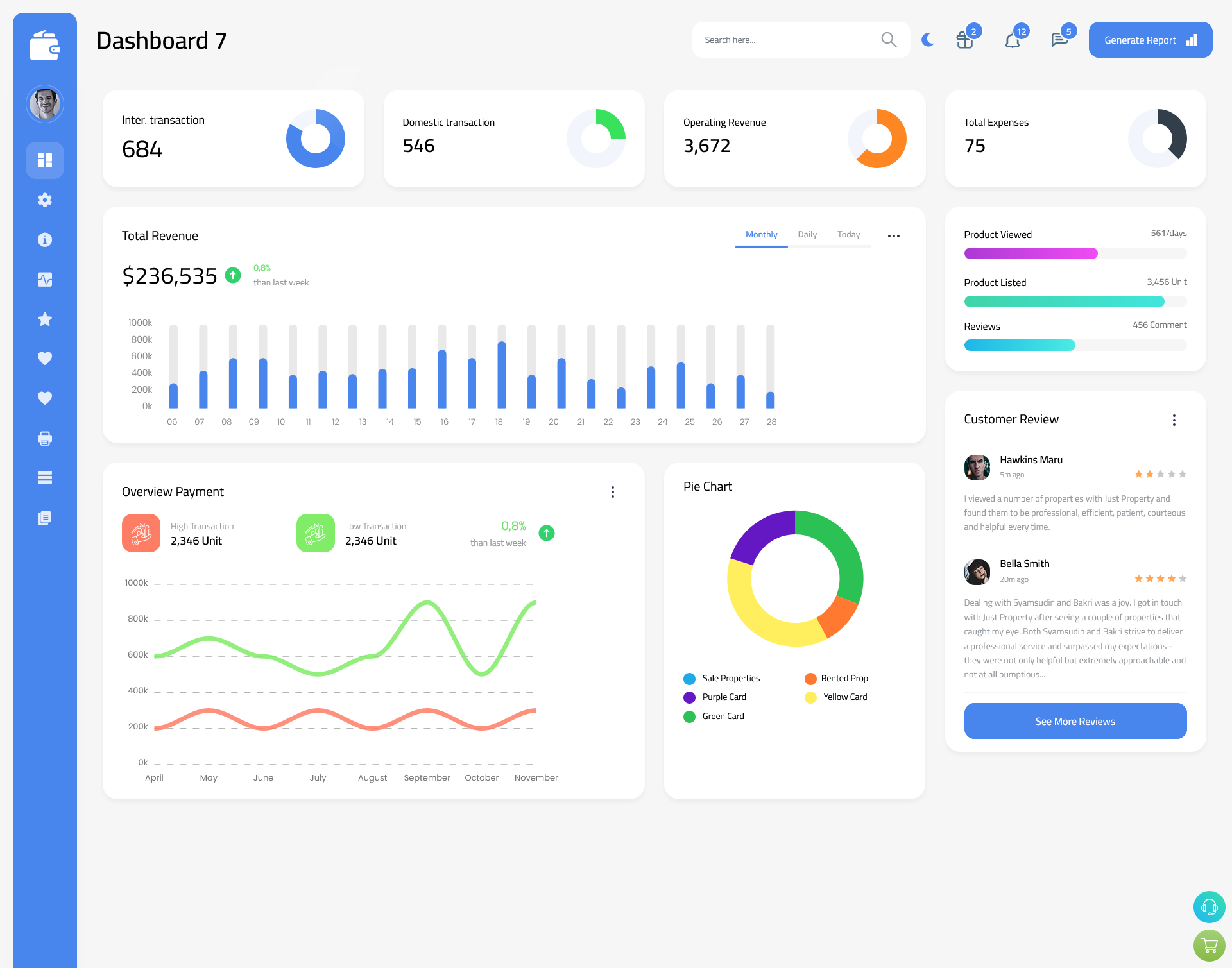
Task: Expand Total Revenue chart options menu
Action: (x=894, y=235)
